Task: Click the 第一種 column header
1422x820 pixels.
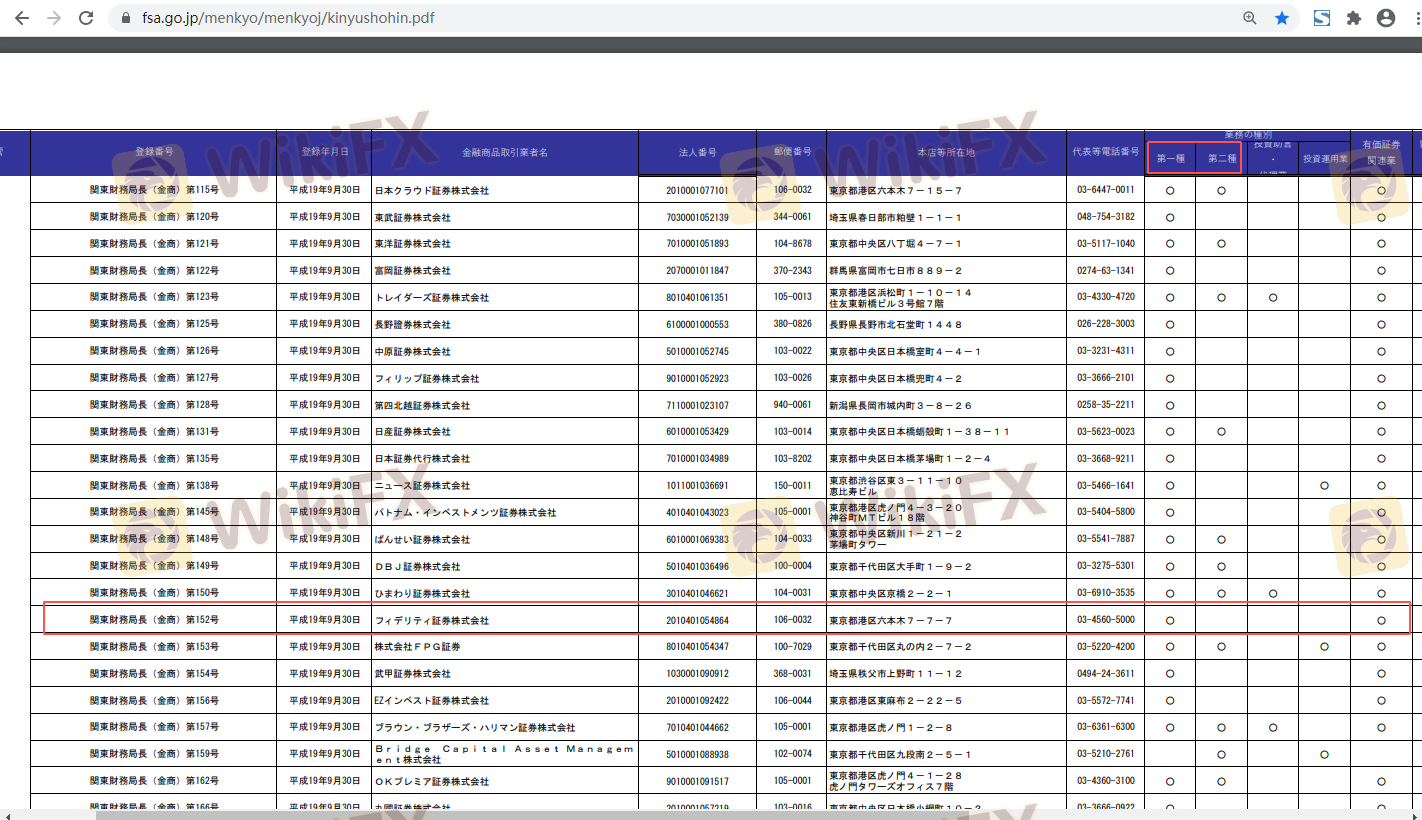Action: [1170, 158]
